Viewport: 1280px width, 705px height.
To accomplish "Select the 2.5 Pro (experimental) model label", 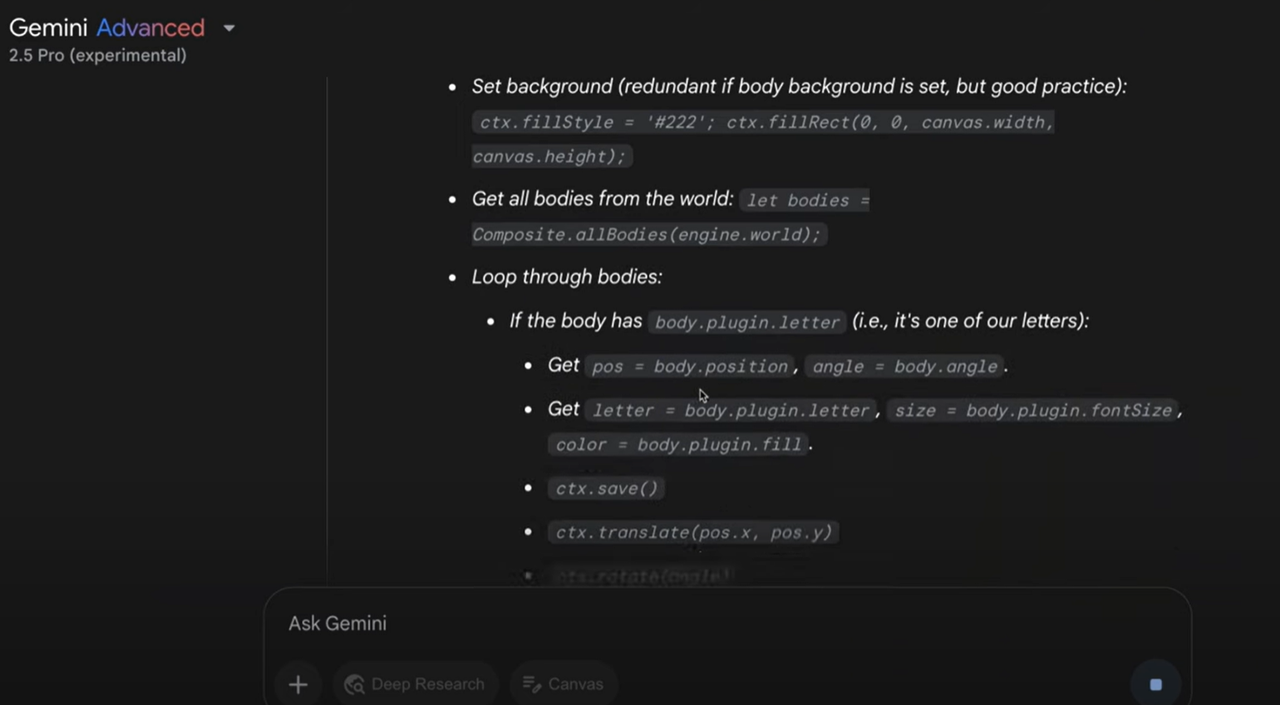I will tap(98, 55).
